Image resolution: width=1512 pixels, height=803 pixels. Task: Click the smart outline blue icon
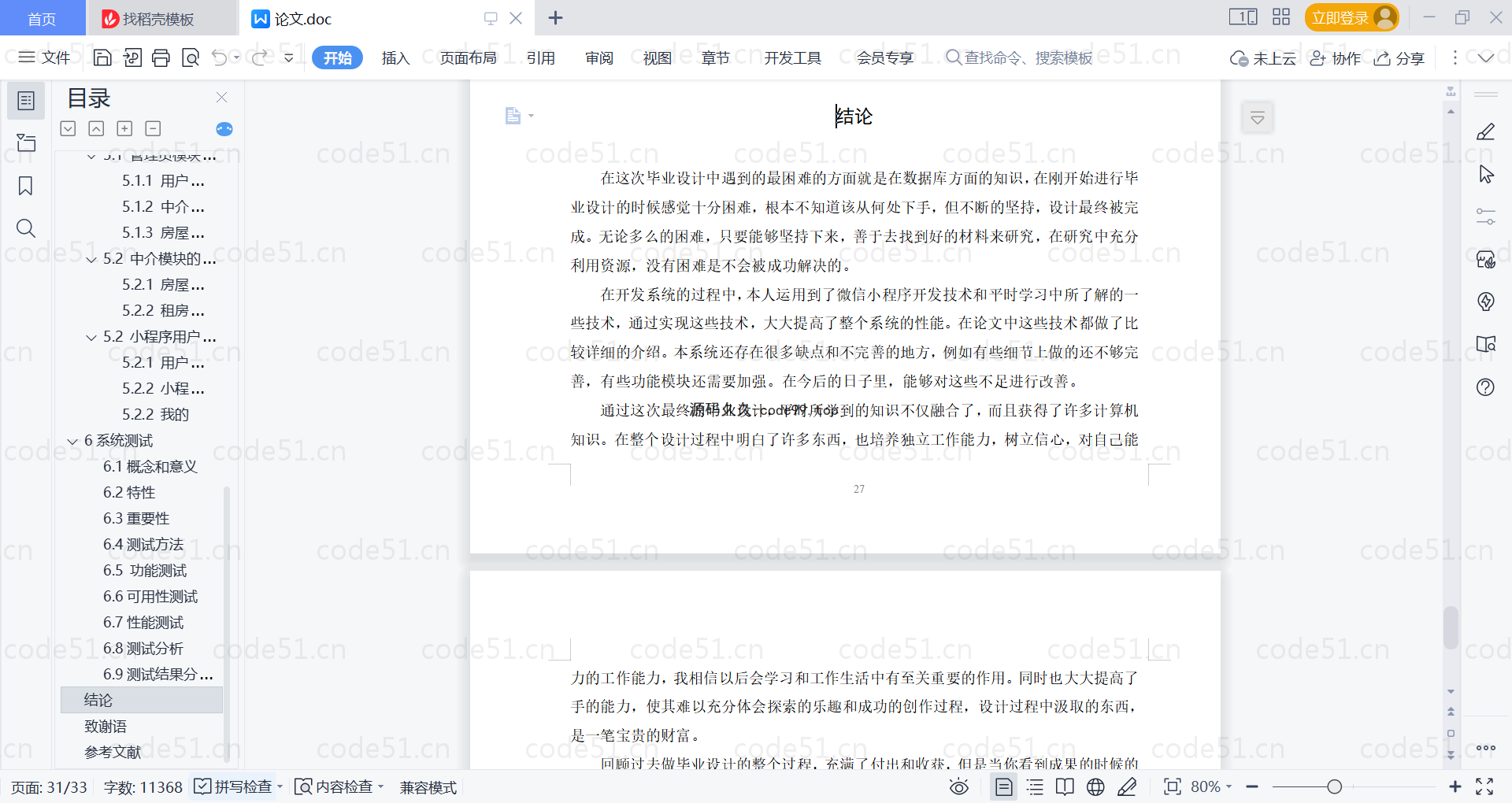(224, 129)
